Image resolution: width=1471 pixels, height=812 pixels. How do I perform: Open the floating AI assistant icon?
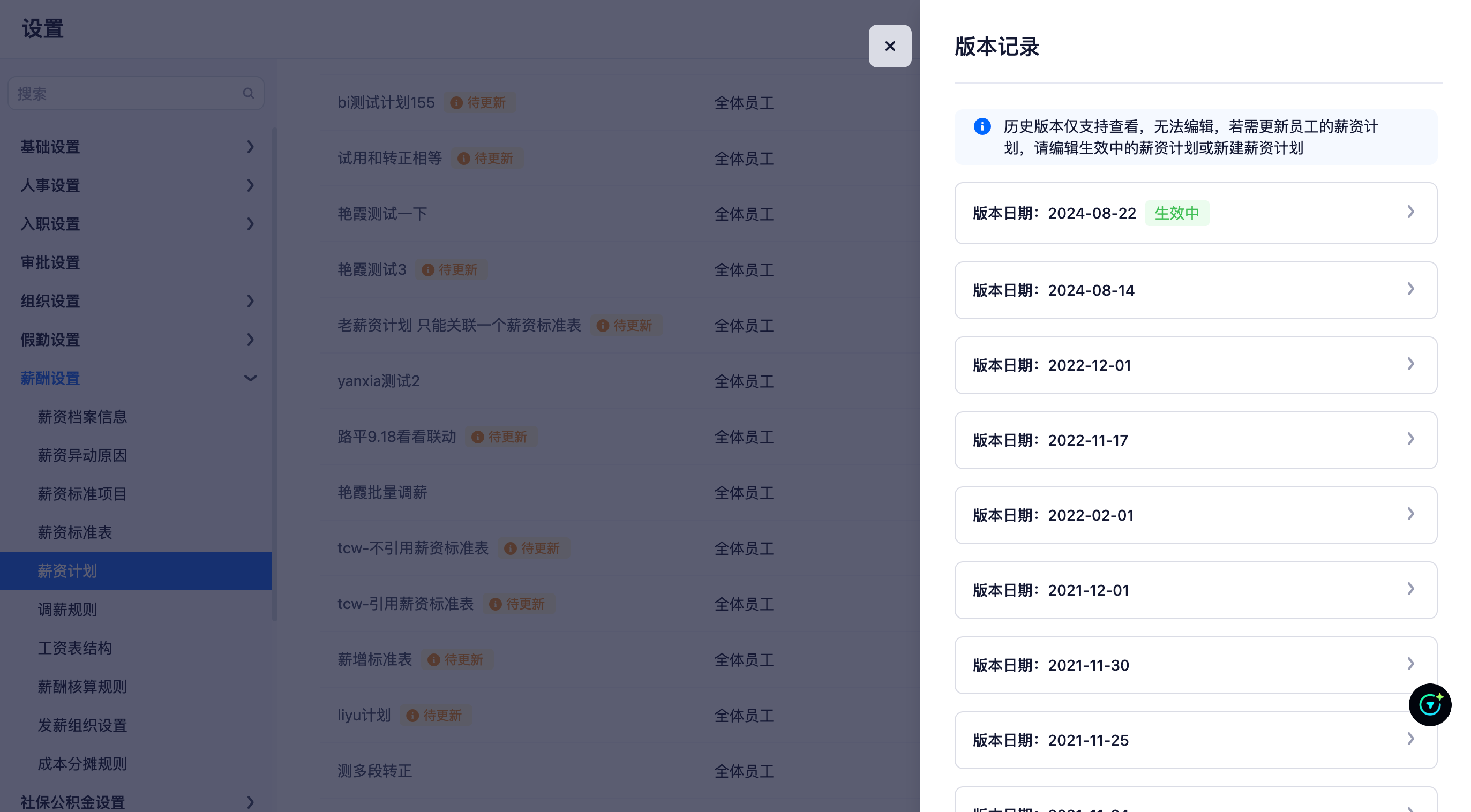[1430, 705]
